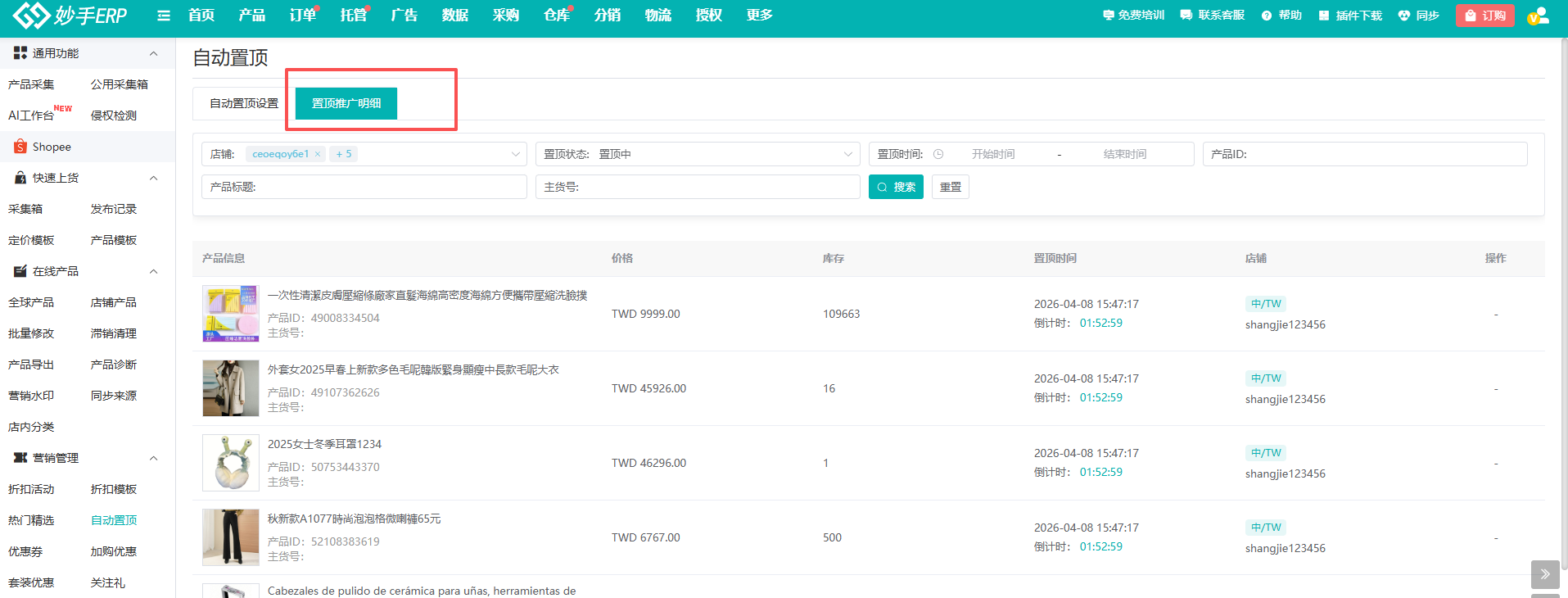Click the double-chevron expand button

pyautogui.click(x=1545, y=574)
